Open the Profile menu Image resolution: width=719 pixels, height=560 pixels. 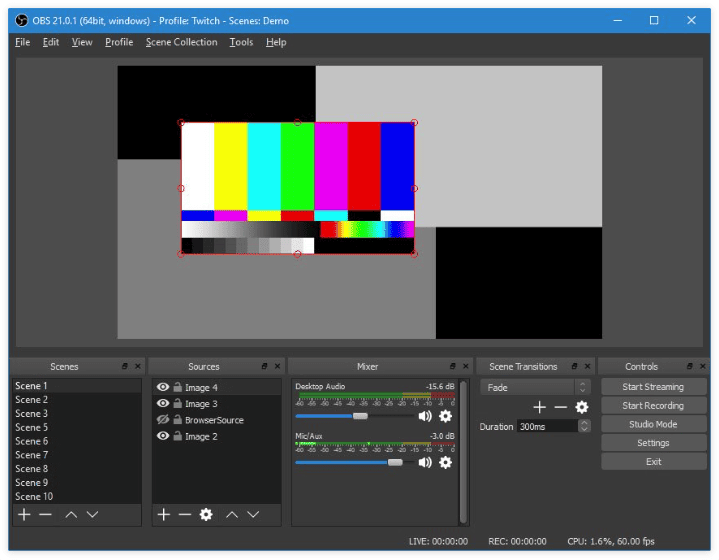119,42
